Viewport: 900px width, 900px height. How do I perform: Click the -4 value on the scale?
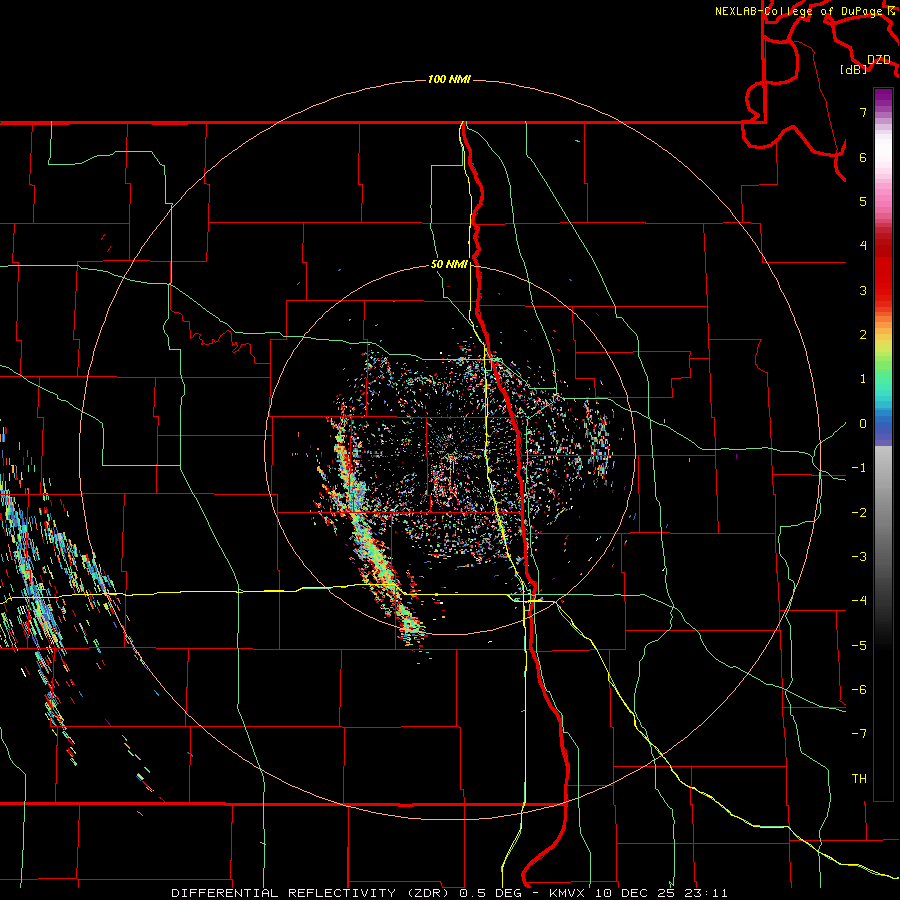click(859, 601)
